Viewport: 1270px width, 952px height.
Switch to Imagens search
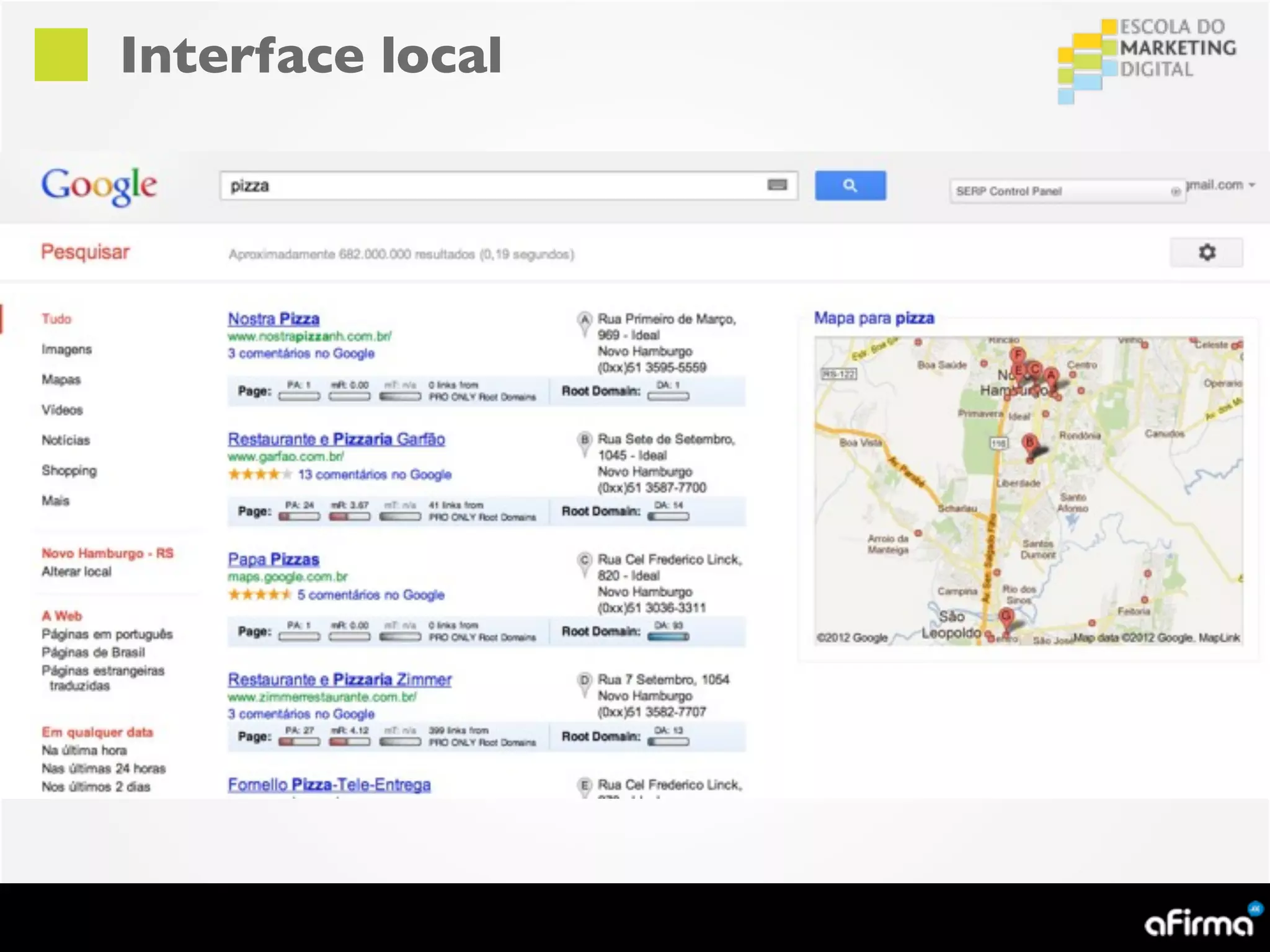66,350
